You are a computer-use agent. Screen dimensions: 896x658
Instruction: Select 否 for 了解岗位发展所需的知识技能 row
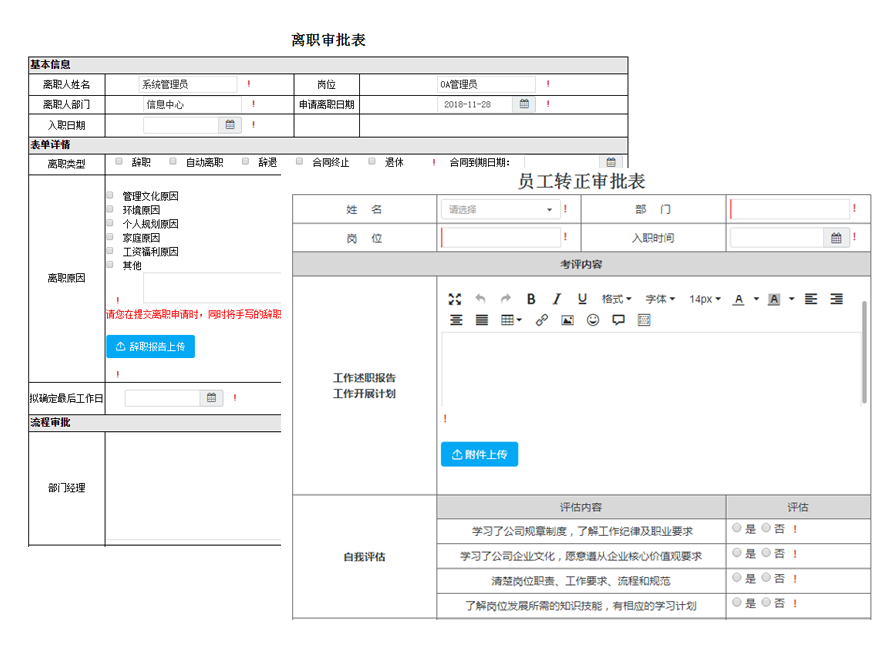coord(766,602)
